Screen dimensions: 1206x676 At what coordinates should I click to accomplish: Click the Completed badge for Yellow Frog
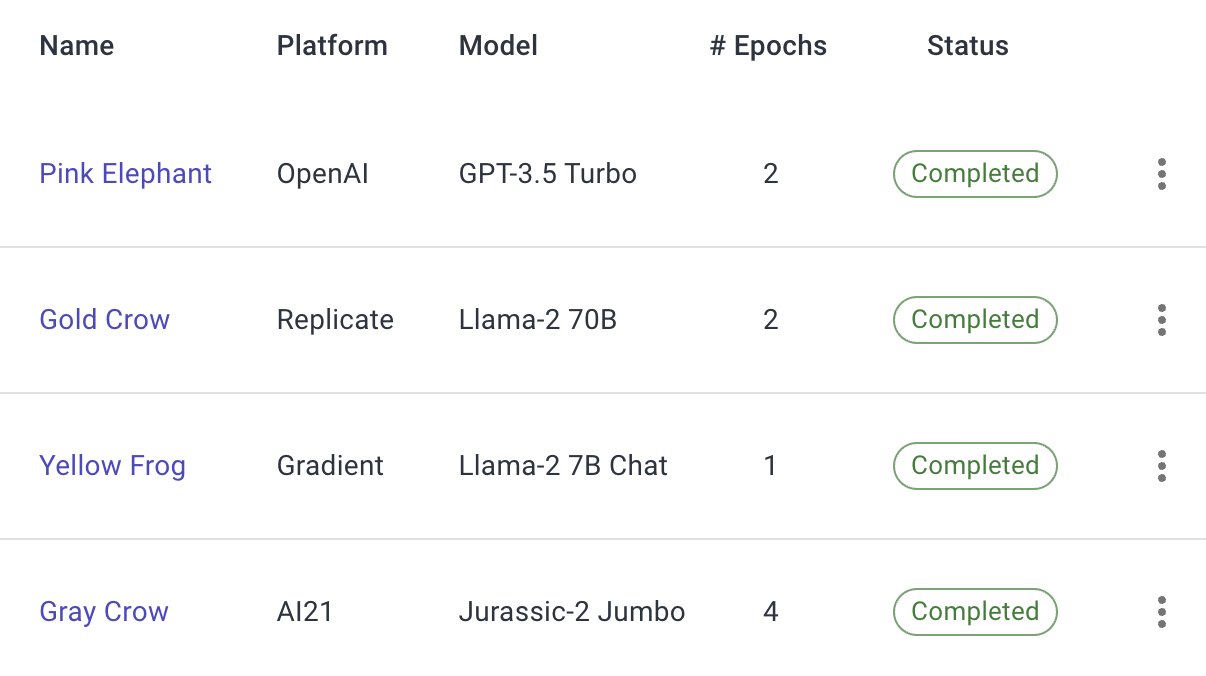pos(974,466)
